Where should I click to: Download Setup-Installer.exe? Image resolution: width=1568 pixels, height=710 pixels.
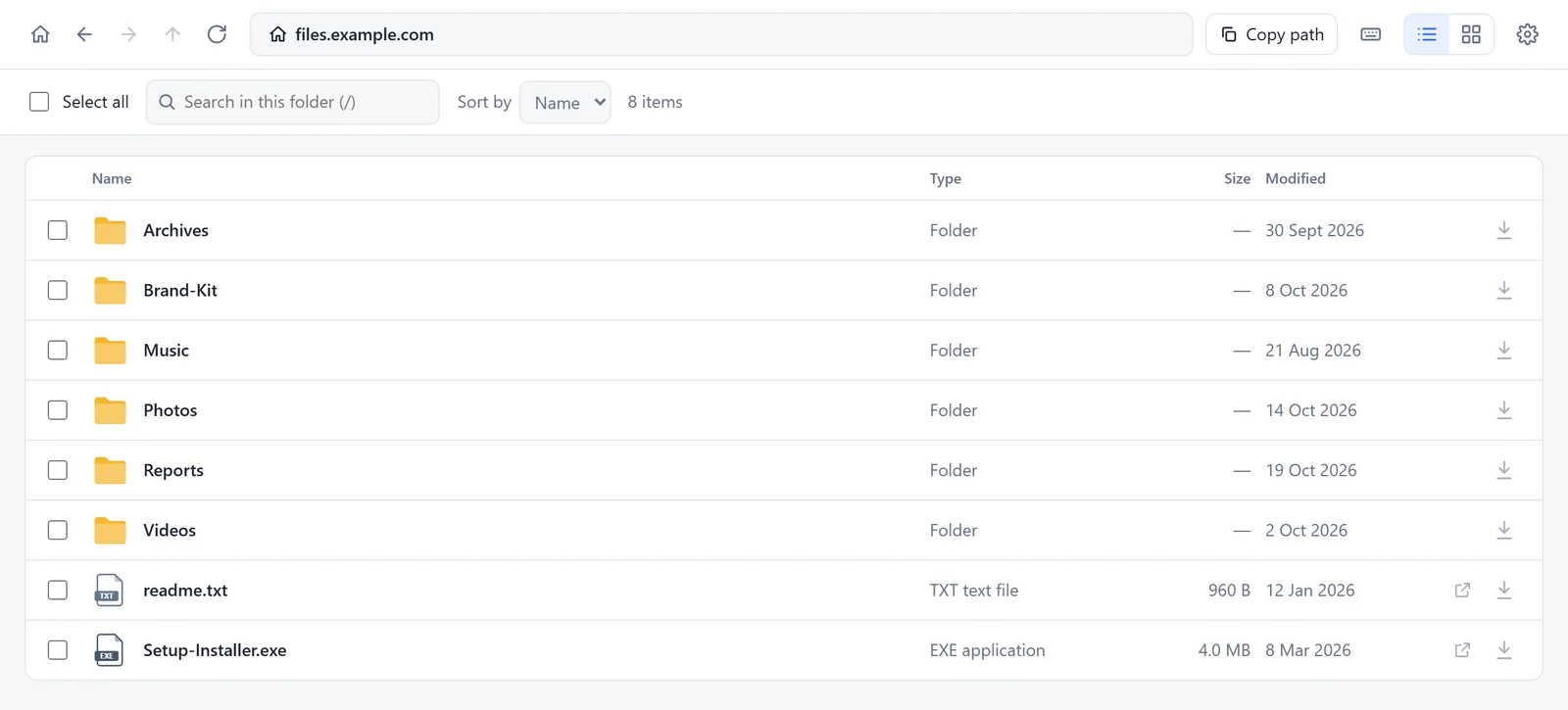point(1504,650)
